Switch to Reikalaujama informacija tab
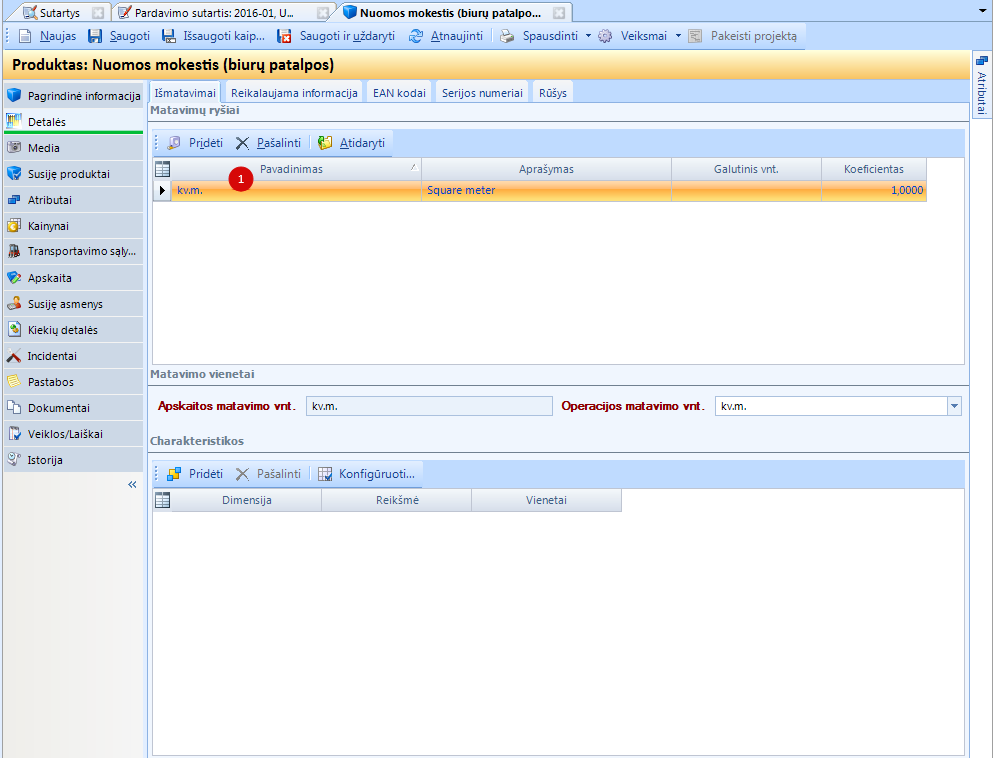This screenshot has height=758, width=993. pos(294,93)
